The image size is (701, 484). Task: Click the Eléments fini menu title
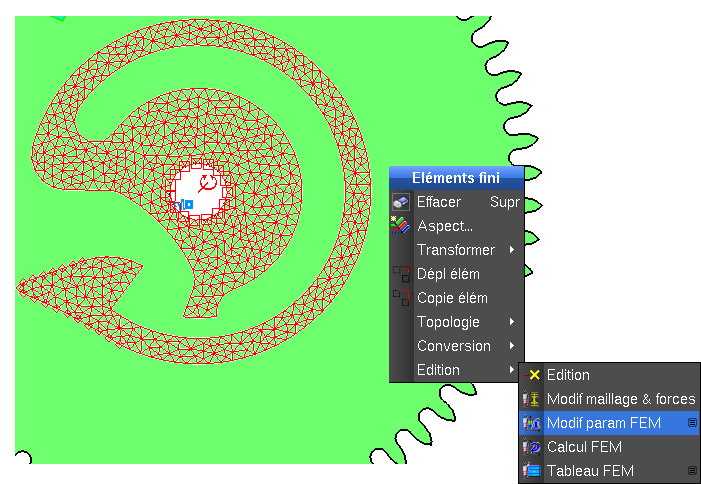point(456,178)
